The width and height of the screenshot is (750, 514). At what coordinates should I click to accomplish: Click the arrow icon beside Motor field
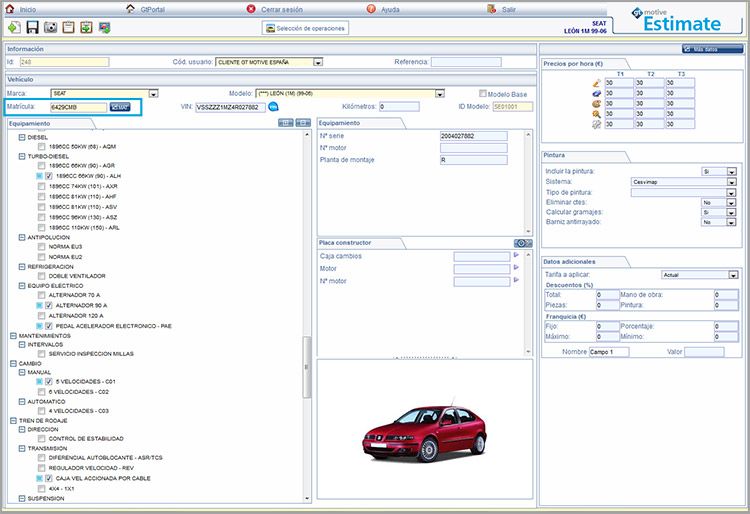[516, 268]
